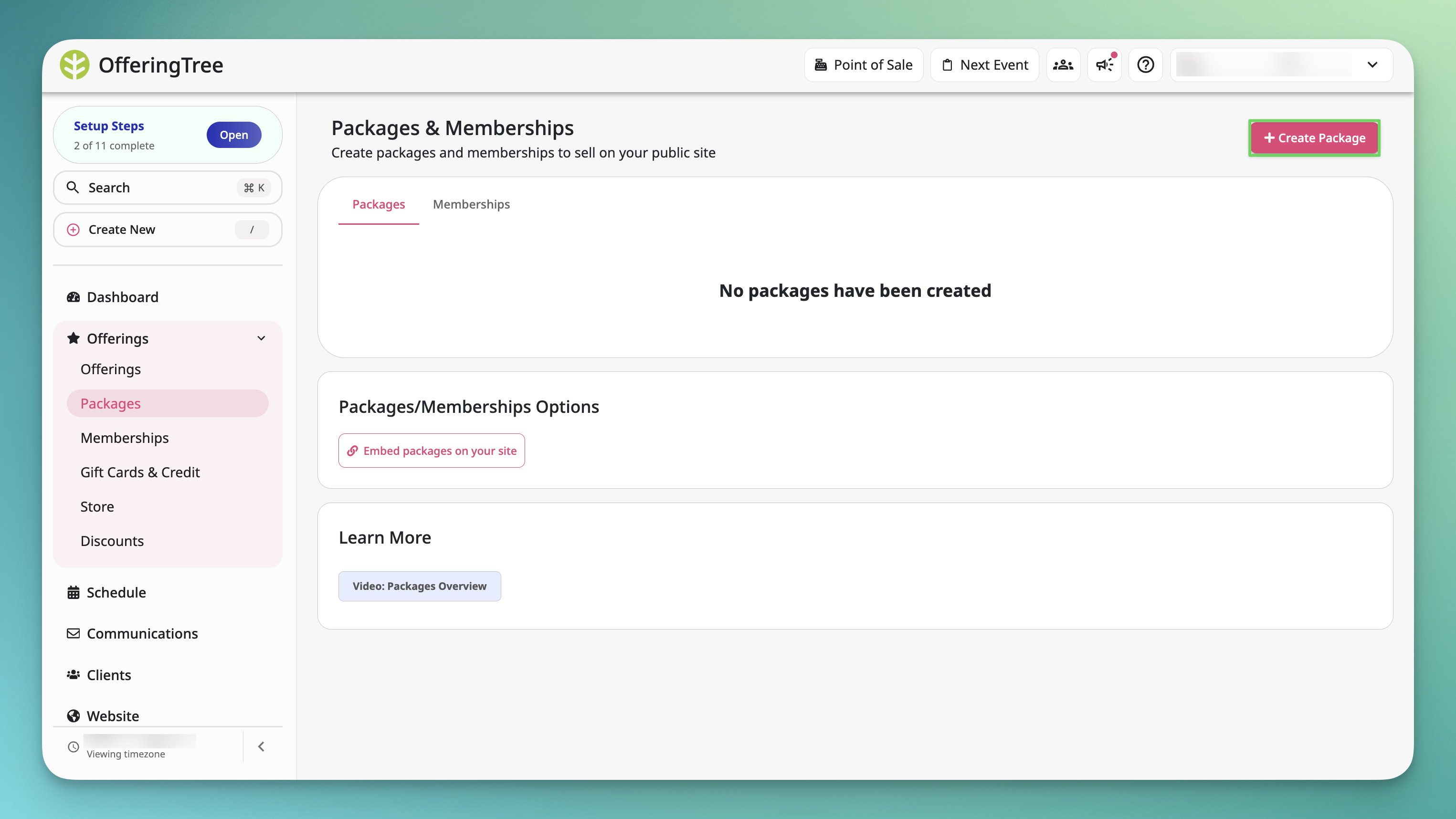The height and width of the screenshot is (819, 1456).
Task: Open the announcements megaphone icon
Action: click(1105, 65)
